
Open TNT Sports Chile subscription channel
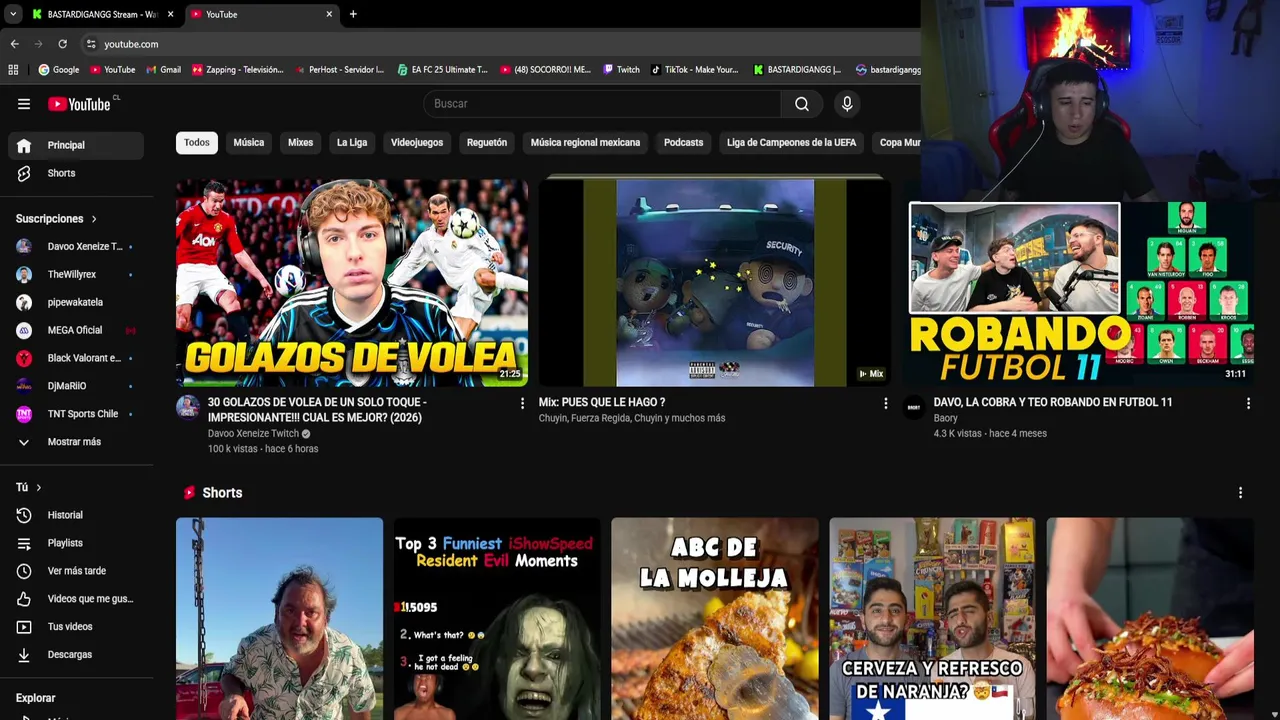pyautogui.click(x=76, y=414)
